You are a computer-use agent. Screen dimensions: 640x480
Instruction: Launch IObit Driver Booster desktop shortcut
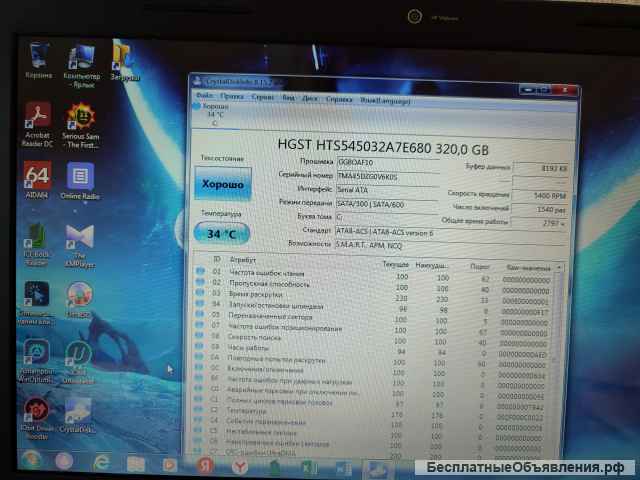tap(36, 417)
